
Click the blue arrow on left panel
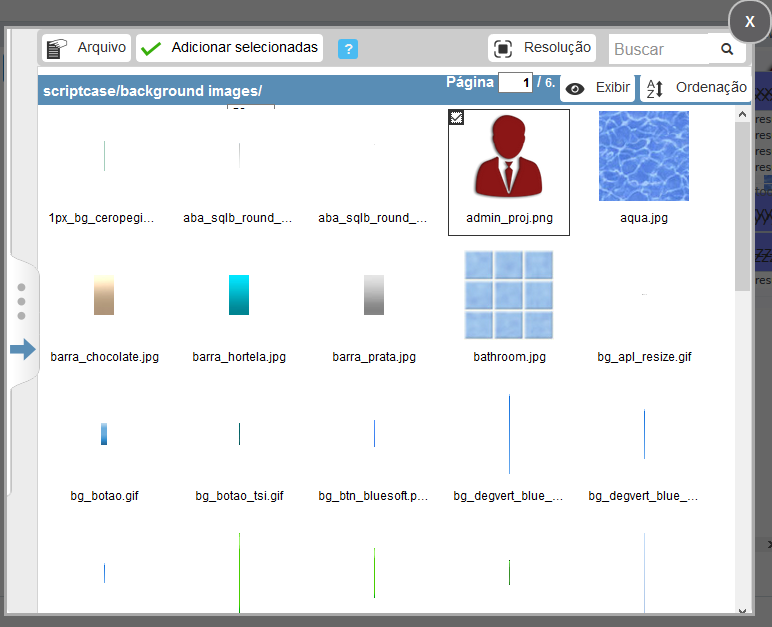[22, 349]
